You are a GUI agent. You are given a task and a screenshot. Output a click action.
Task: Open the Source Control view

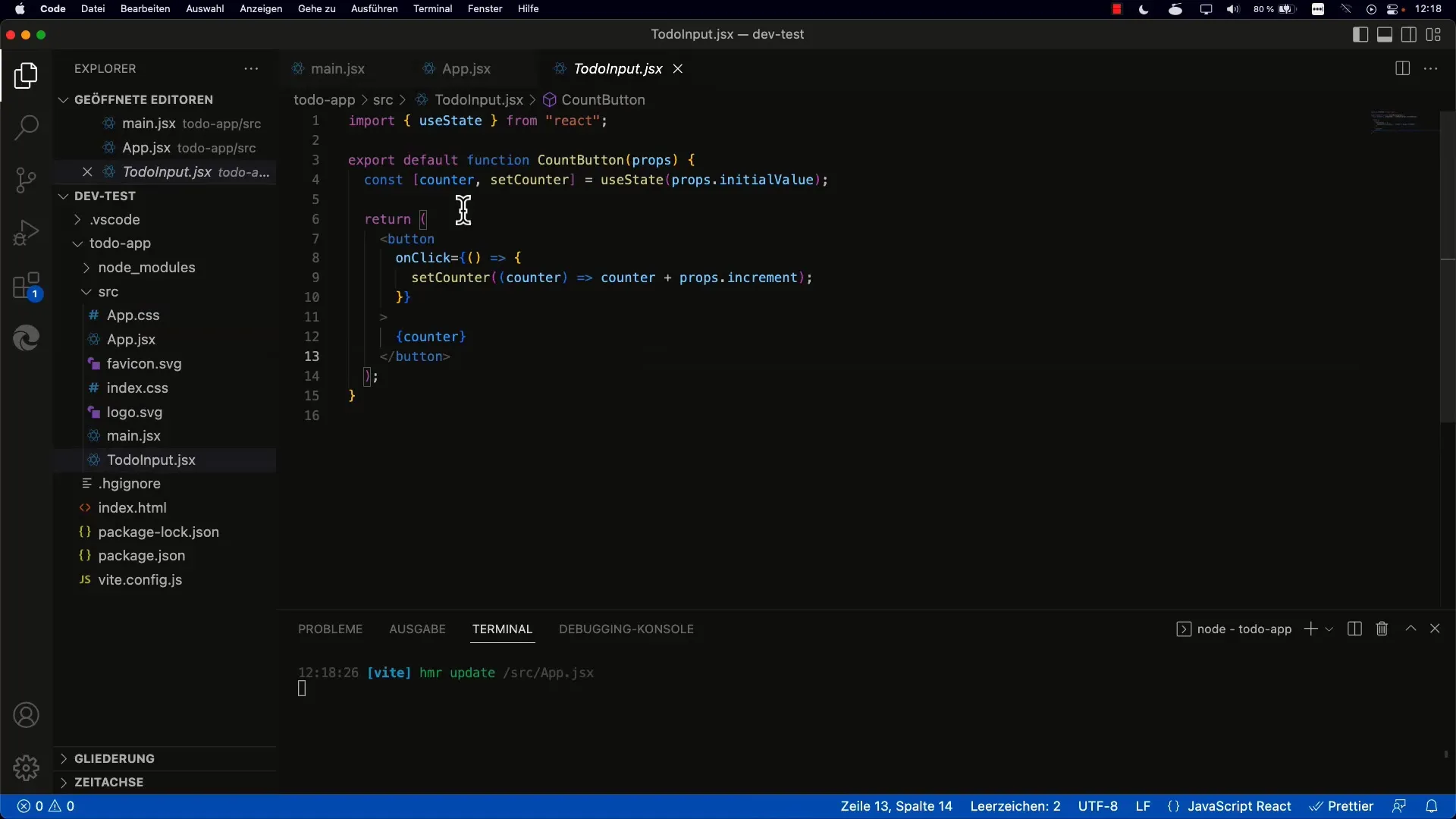(x=26, y=180)
